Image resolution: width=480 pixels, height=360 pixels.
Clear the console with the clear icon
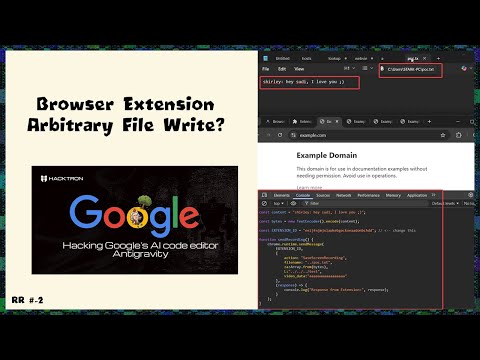point(264,203)
